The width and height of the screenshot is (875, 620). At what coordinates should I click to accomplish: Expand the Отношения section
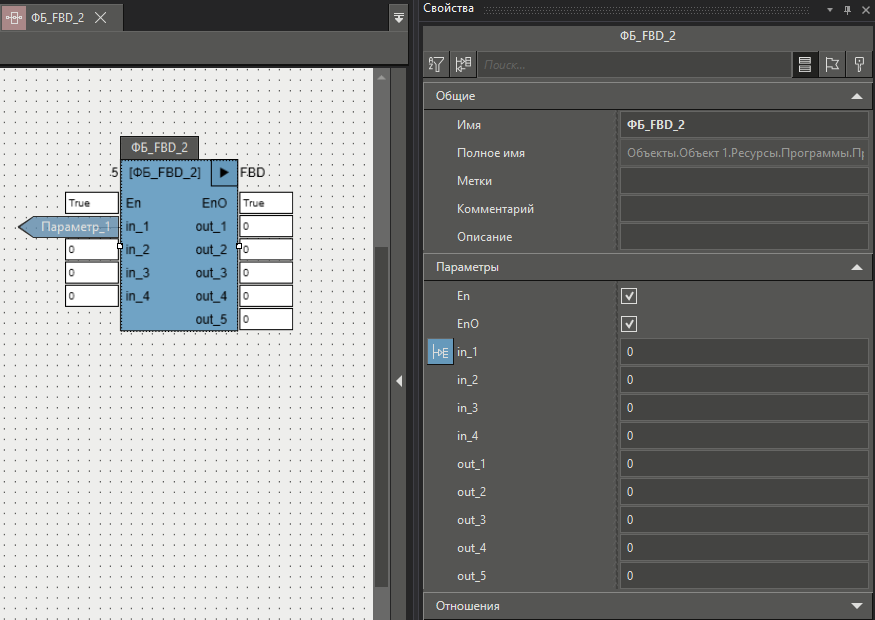click(857, 606)
